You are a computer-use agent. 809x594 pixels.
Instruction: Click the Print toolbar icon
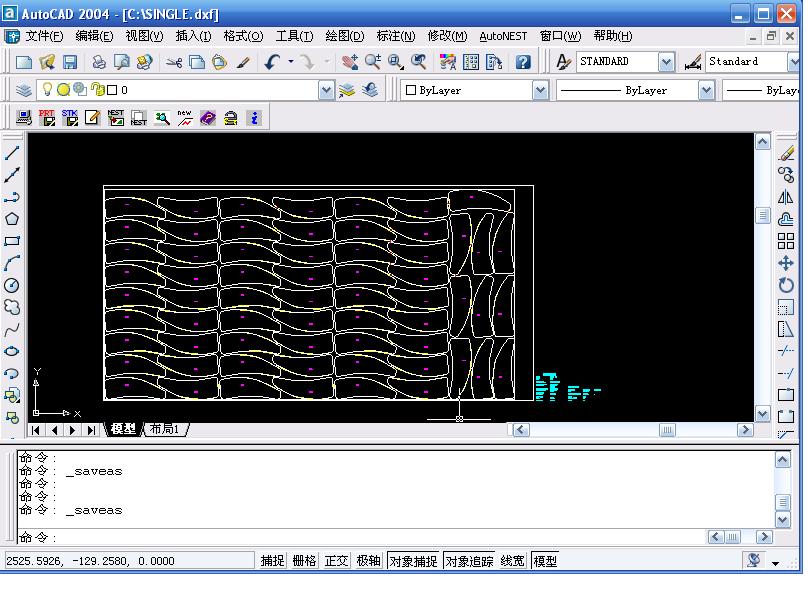point(99,62)
